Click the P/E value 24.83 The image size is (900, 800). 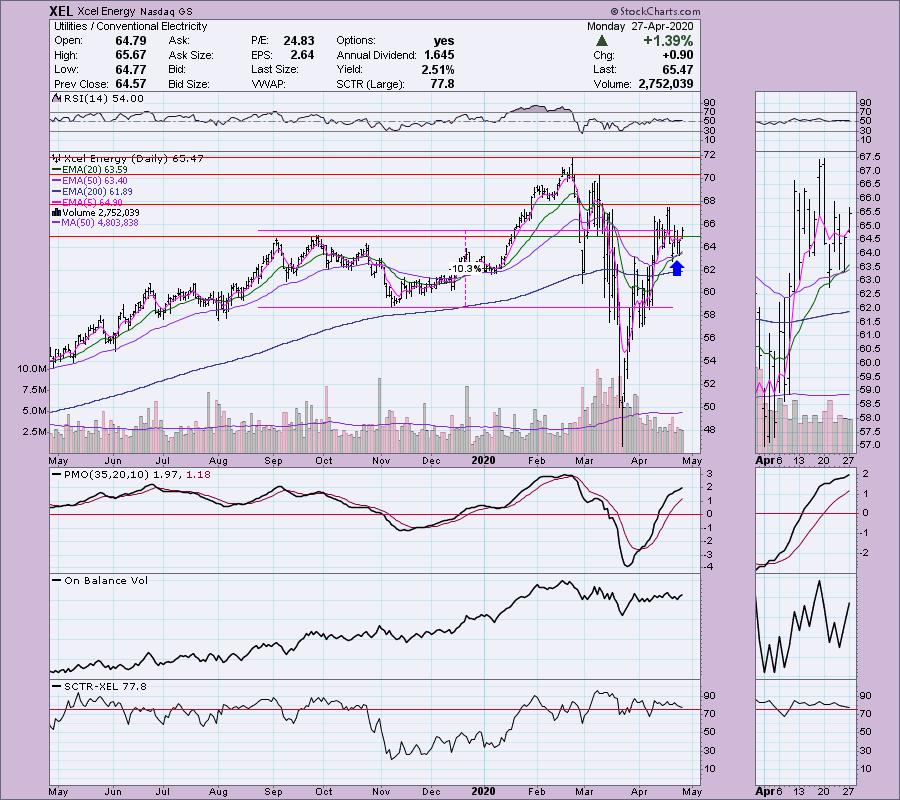pos(299,41)
